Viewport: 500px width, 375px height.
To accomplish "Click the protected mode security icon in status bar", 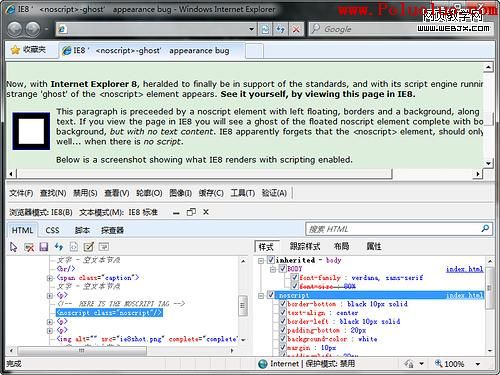I will 409,364.
